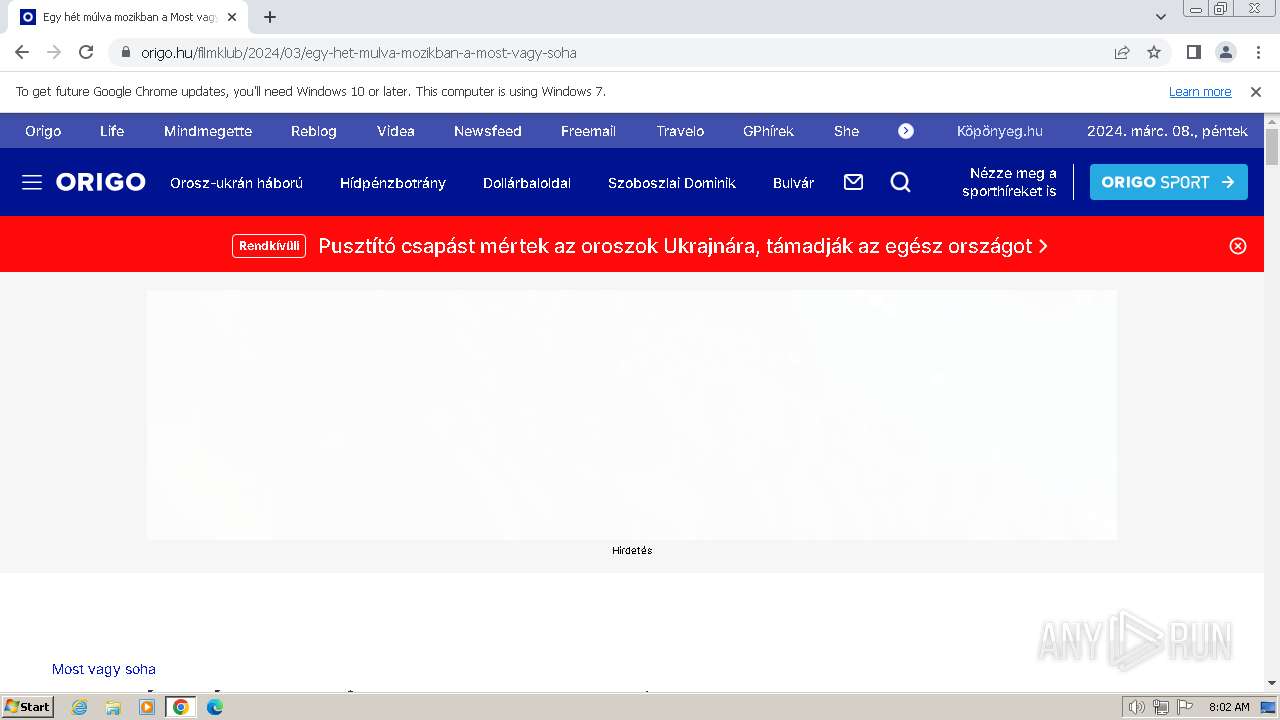1280x720 pixels.
Task: Open the Learn more link
Action: pyautogui.click(x=1200, y=91)
